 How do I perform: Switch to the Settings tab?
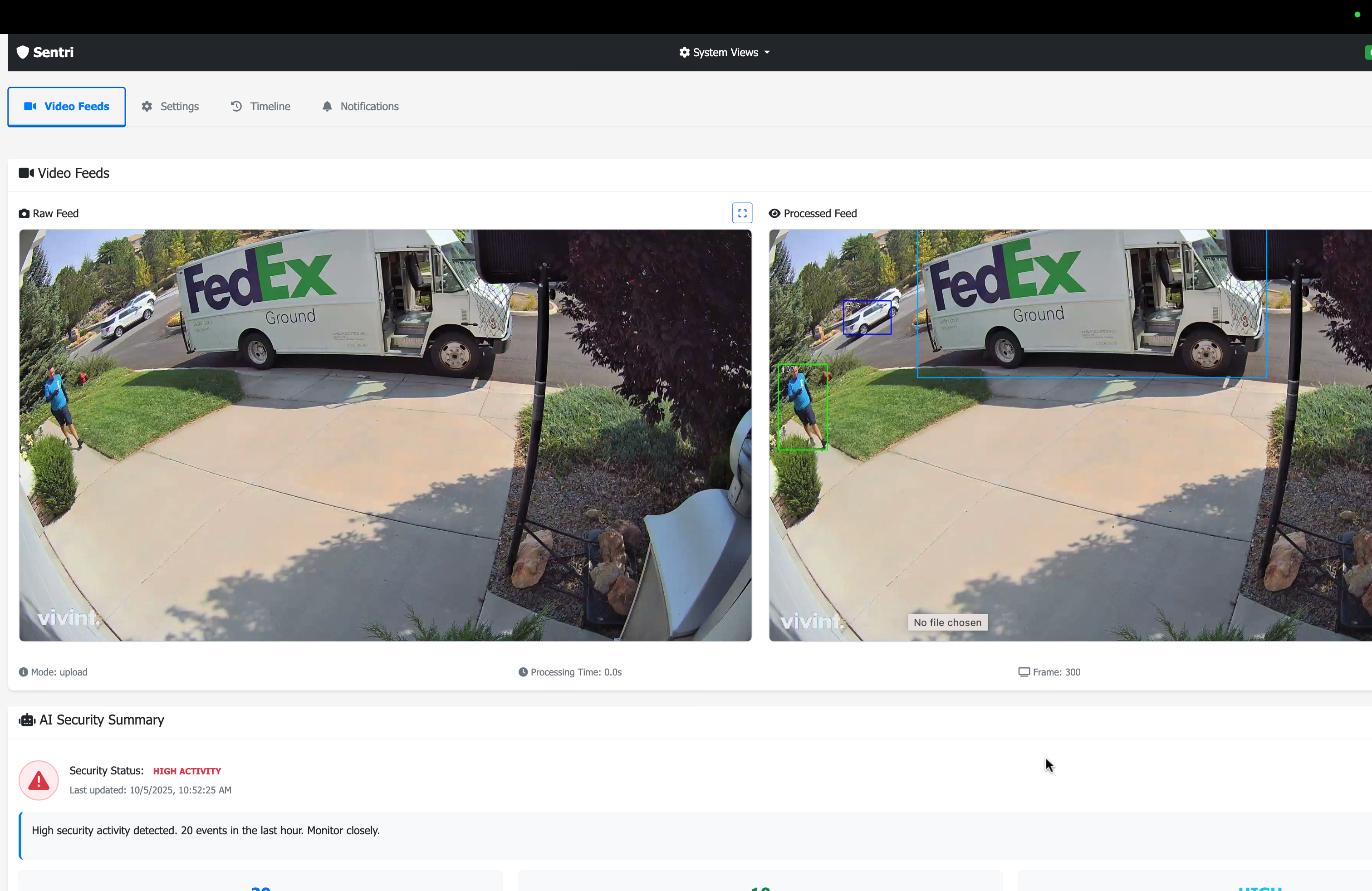tap(179, 107)
